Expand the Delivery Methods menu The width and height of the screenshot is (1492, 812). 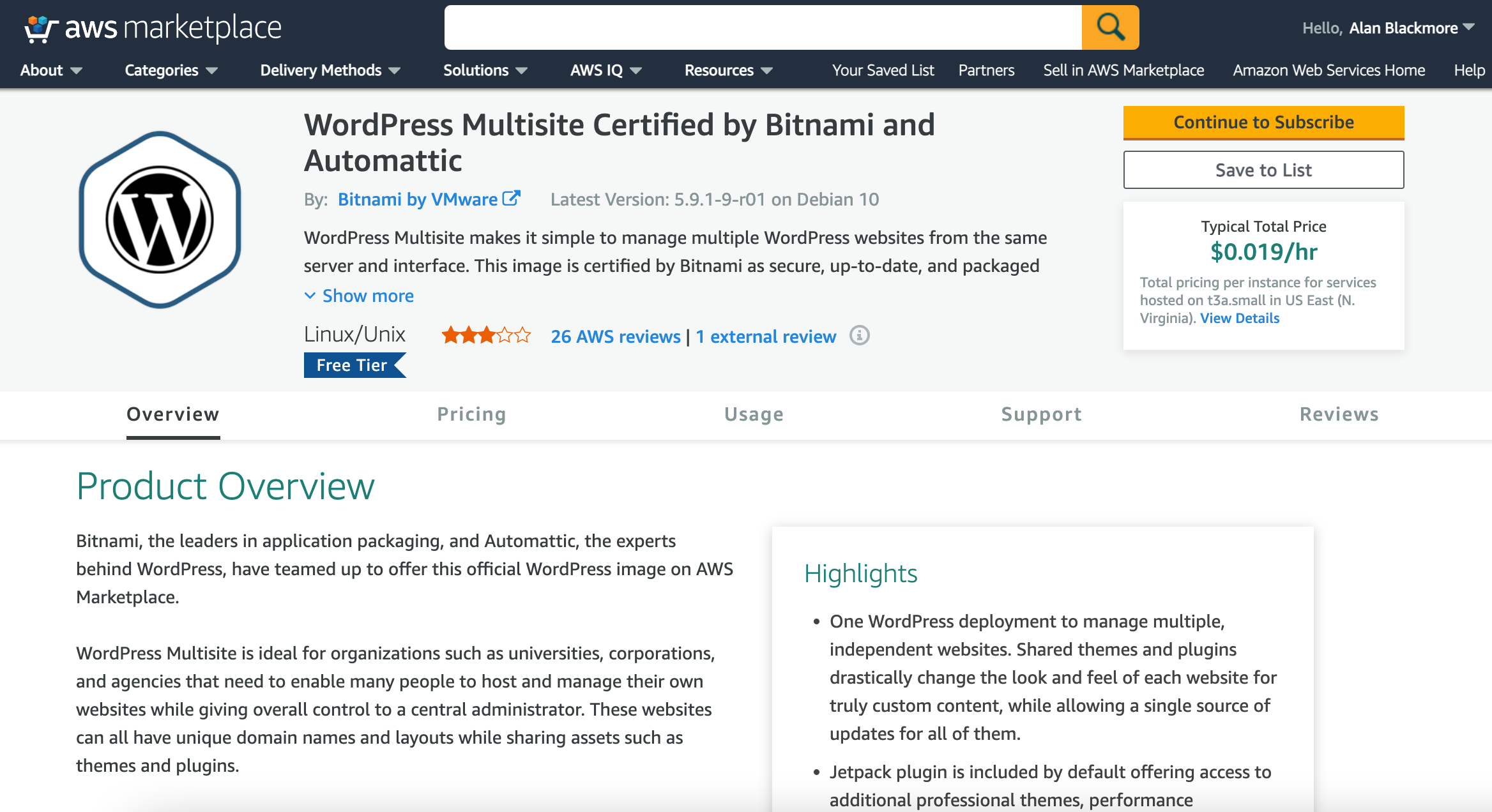pos(330,70)
